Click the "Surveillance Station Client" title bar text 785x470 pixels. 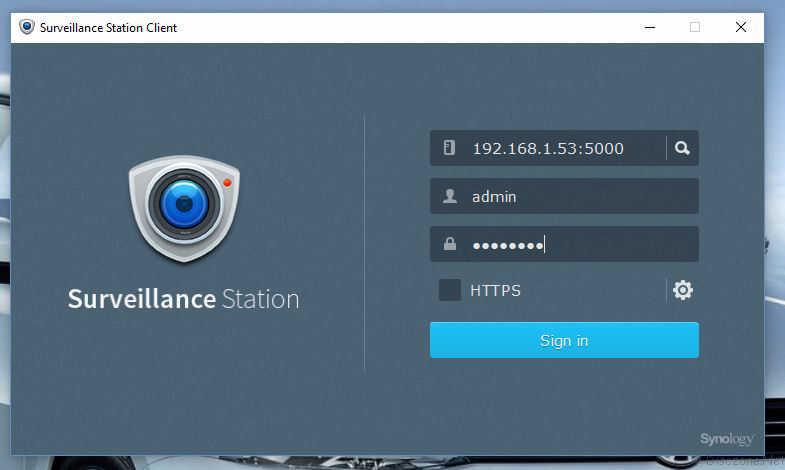108,28
